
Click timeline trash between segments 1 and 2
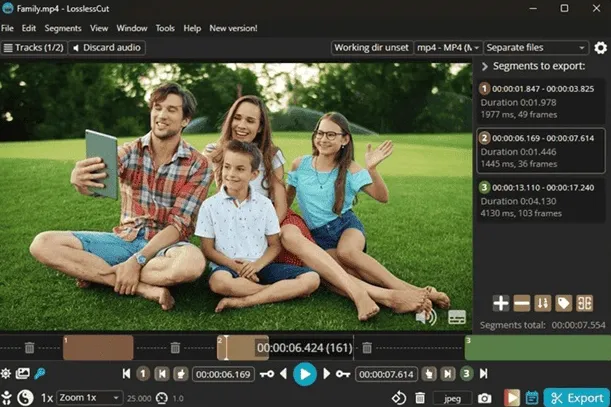pos(175,347)
